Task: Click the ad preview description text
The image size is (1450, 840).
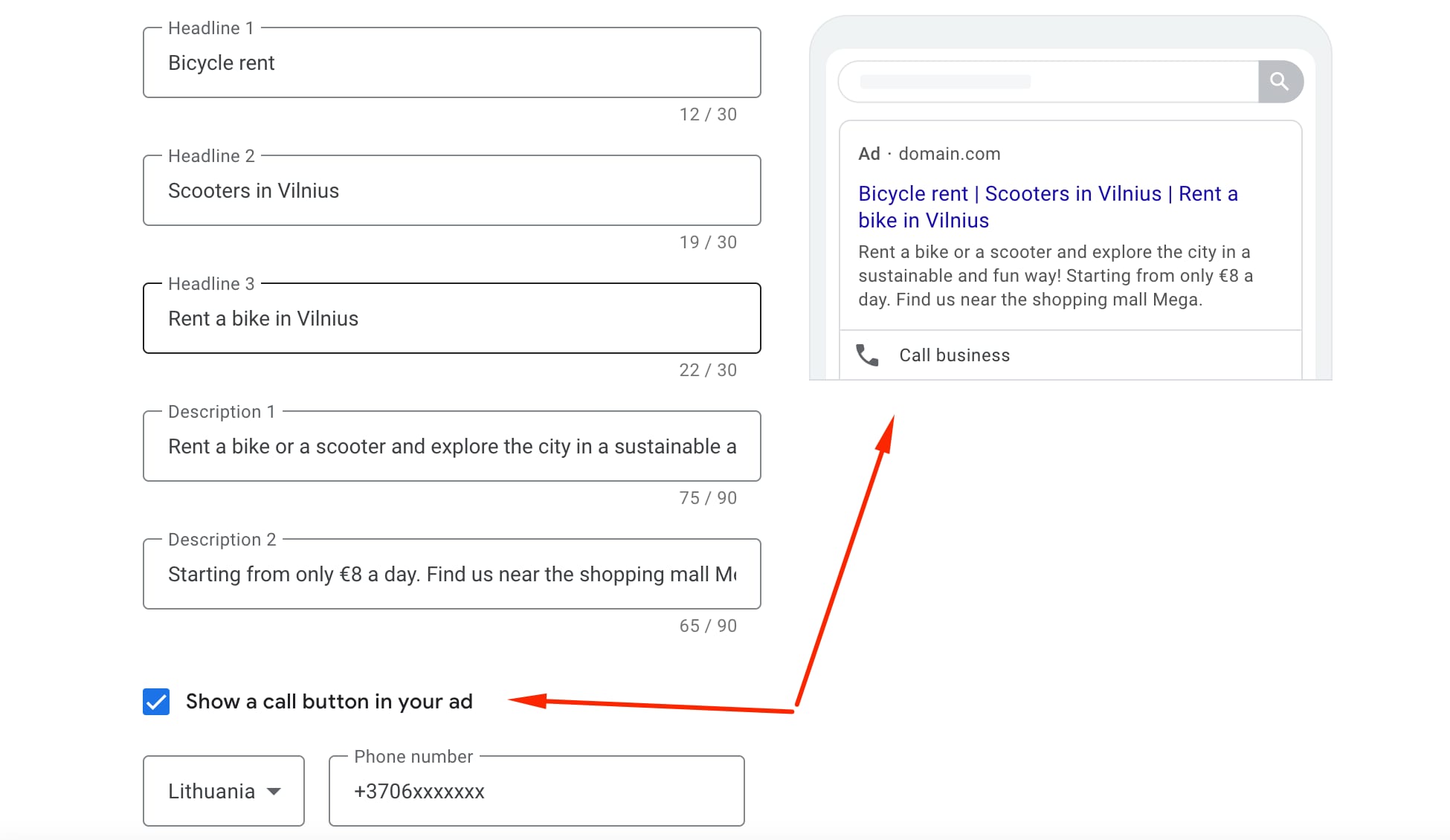Action: click(1054, 276)
